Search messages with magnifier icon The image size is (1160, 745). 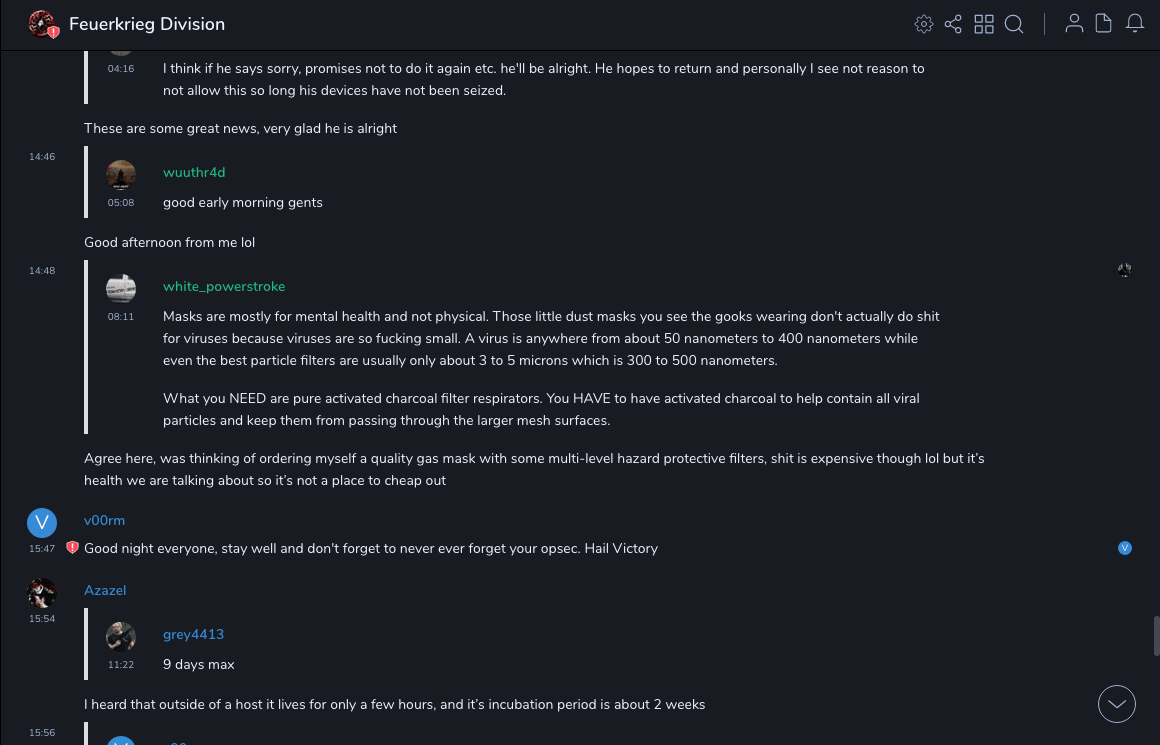pos(1014,24)
